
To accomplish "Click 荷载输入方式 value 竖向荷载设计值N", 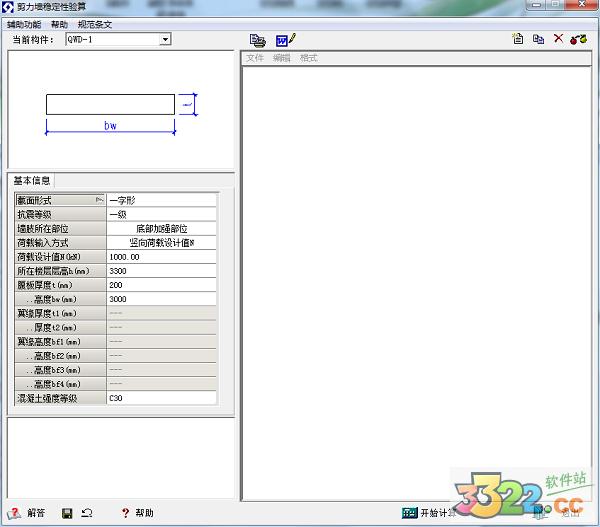I will (x=161, y=243).
